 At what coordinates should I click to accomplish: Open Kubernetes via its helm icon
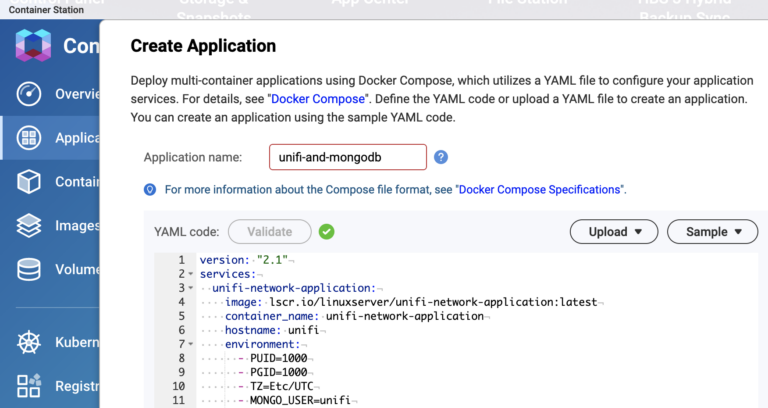(29, 342)
